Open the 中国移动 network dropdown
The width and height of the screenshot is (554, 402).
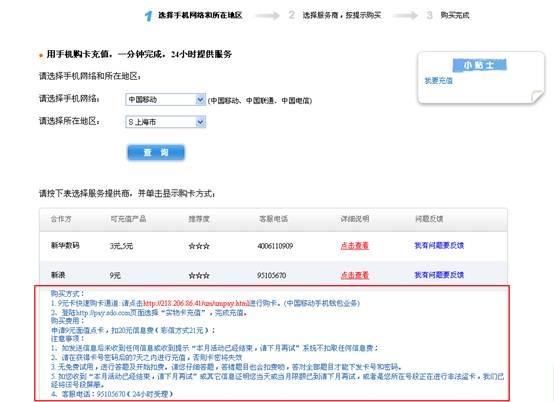point(165,100)
